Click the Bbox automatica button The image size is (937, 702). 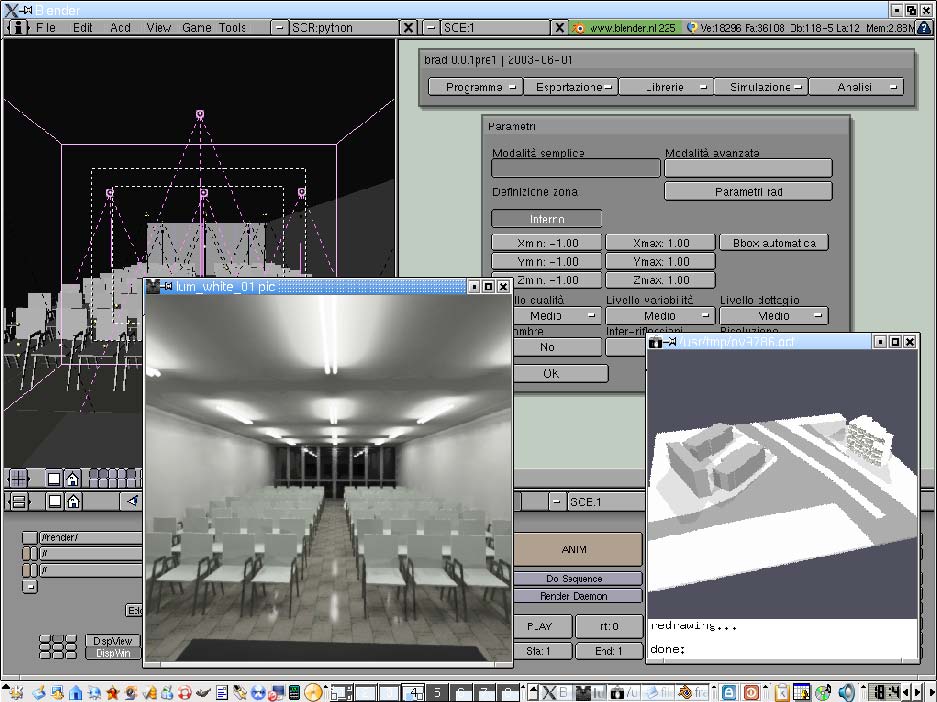pos(773,243)
